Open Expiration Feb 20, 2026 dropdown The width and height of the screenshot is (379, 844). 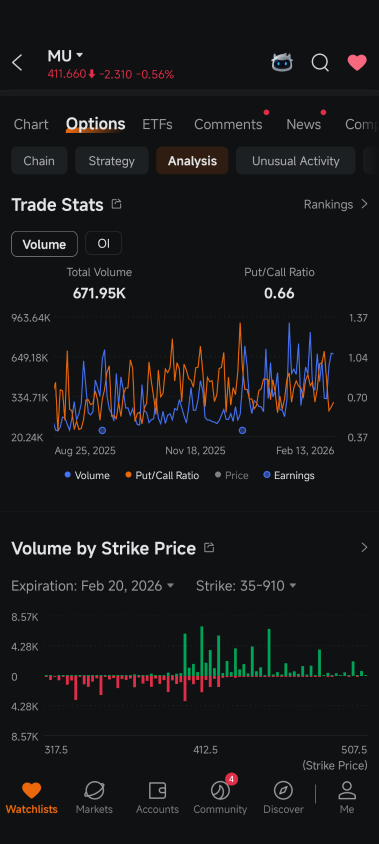[93, 586]
